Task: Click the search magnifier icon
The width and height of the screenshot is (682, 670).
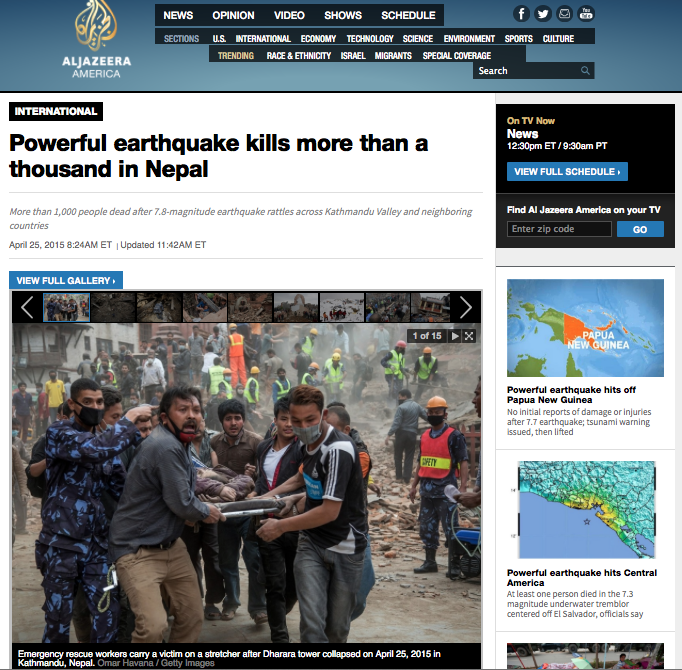Action: point(585,70)
